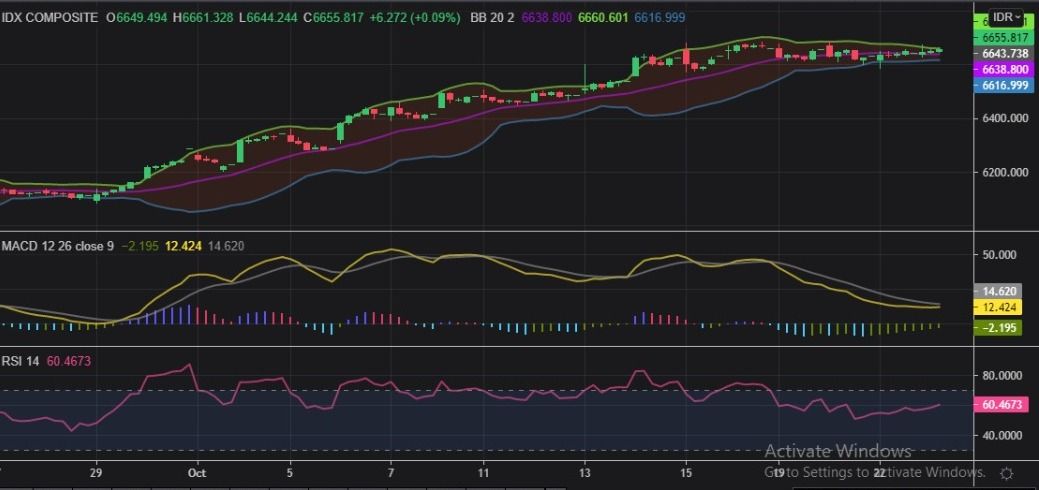Click the green 6655.817 price axis label
Screen dimensions: 1039x490
click(1005, 38)
